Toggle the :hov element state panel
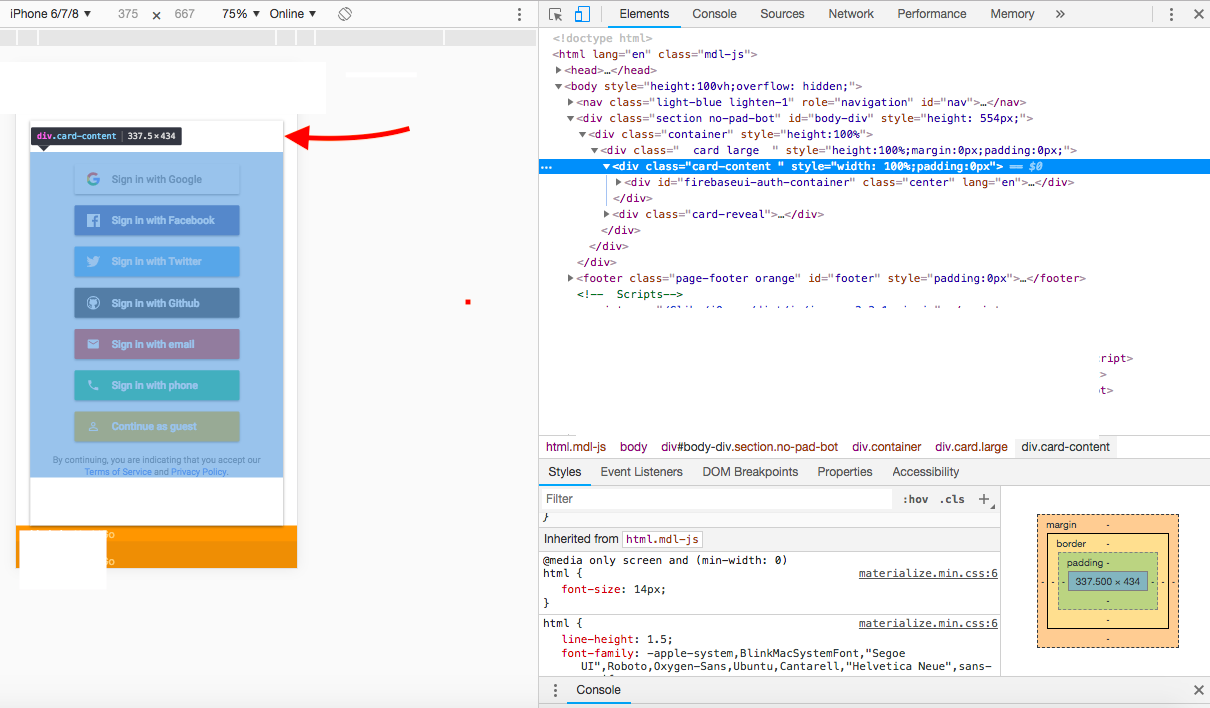 pos(915,499)
